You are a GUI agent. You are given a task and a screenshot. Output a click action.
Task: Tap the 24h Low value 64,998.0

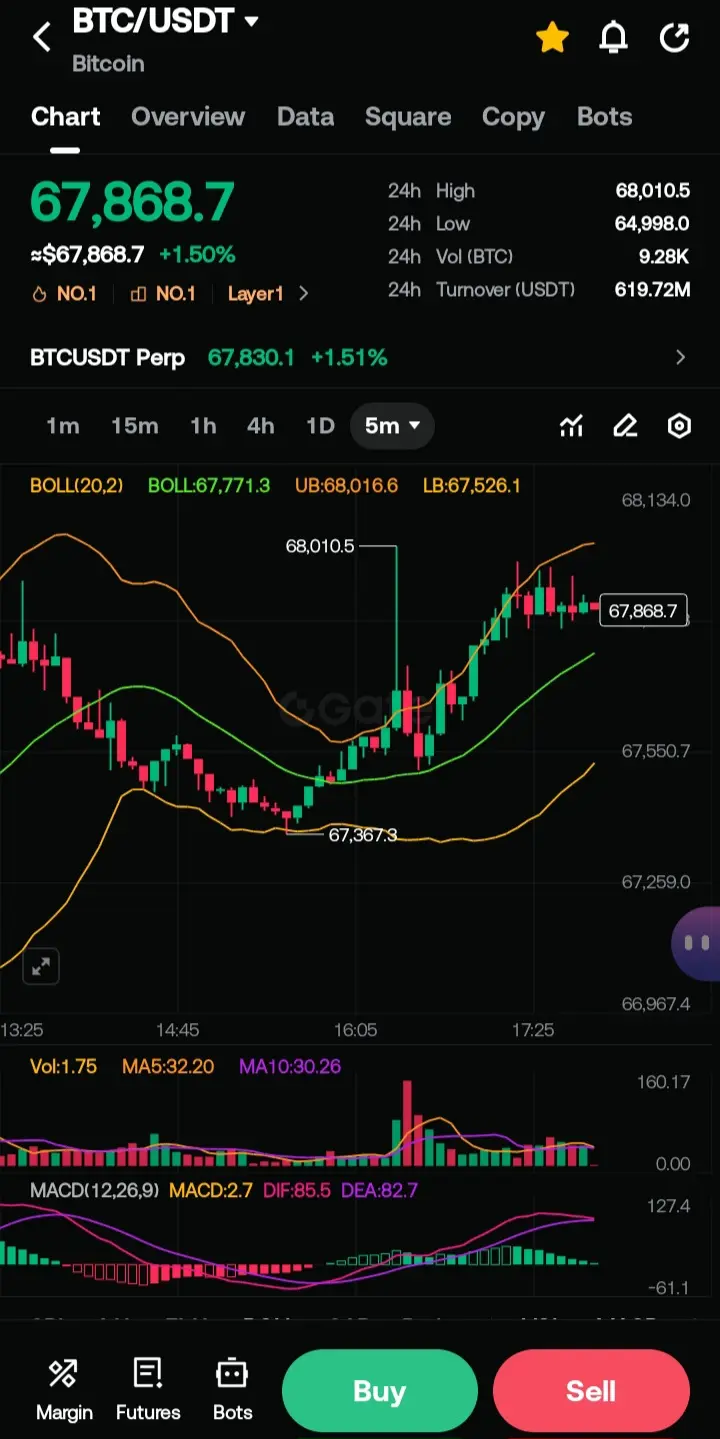pos(652,224)
